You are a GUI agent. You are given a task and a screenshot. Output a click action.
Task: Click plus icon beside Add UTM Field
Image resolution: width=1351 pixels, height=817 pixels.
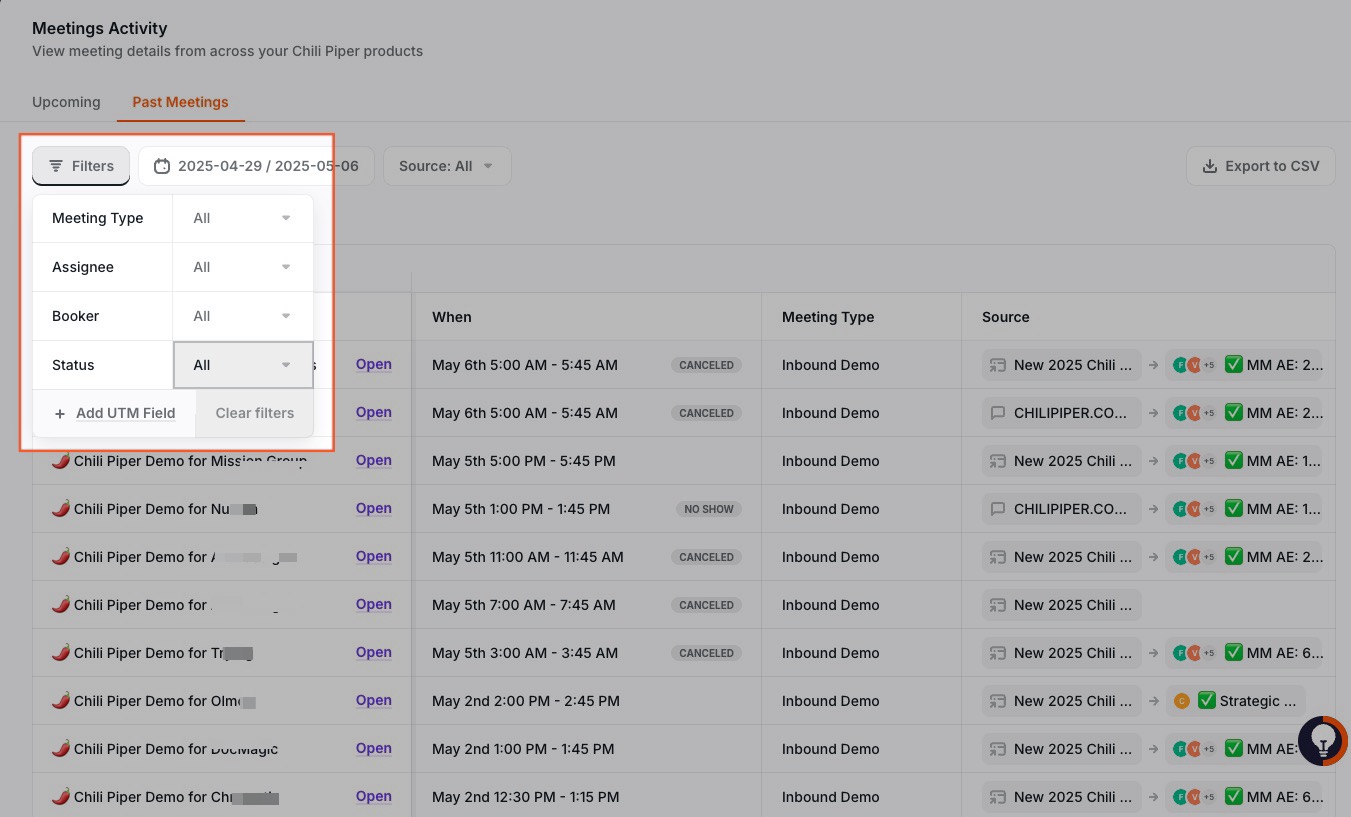(60, 413)
